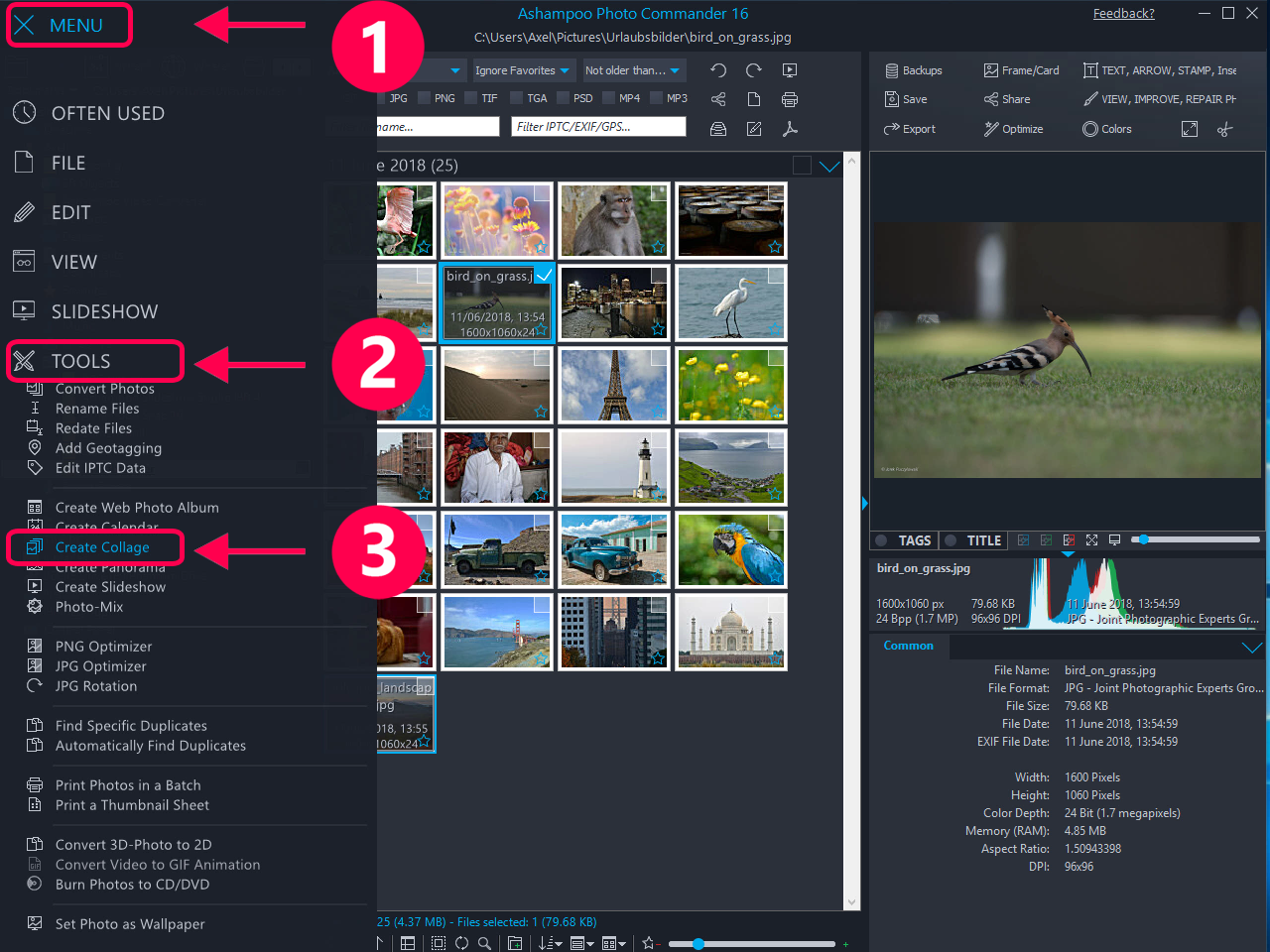
Task: Toggle the PNG file type checkbox
Action: pyautogui.click(x=425, y=98)
